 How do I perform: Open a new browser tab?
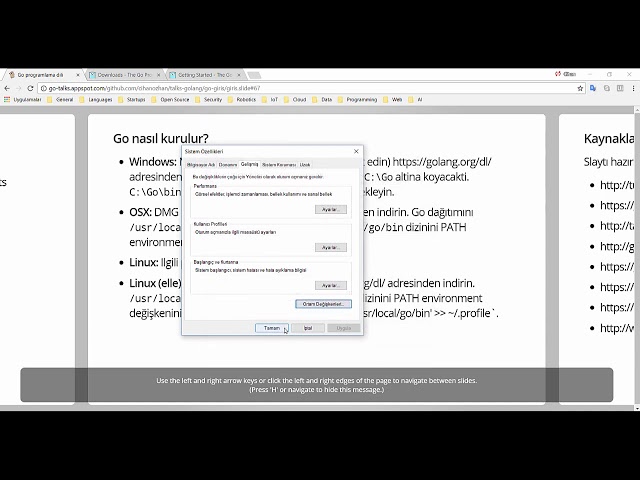coord(254,75)
